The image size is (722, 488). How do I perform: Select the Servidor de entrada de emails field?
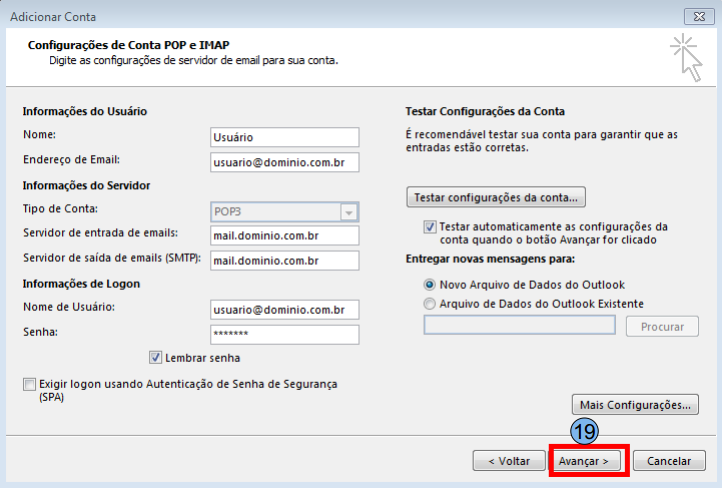coord(284,236)
